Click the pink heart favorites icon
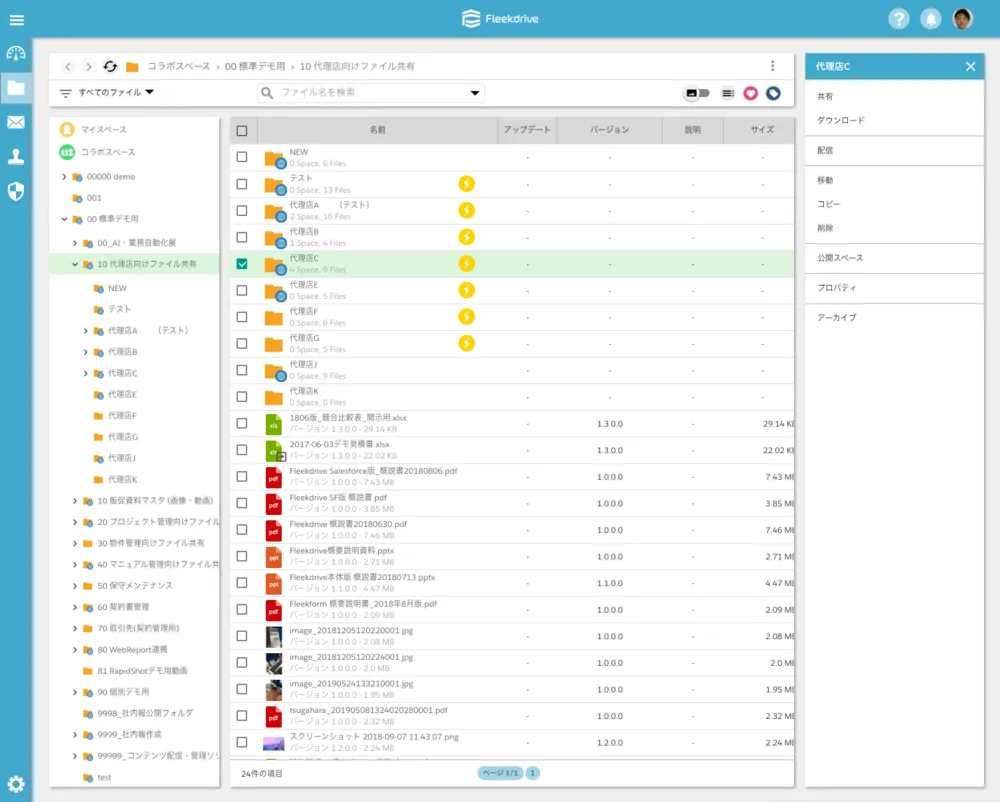Image resolution: width=1000 pixels, height=802 pixels. coord(750,93)
